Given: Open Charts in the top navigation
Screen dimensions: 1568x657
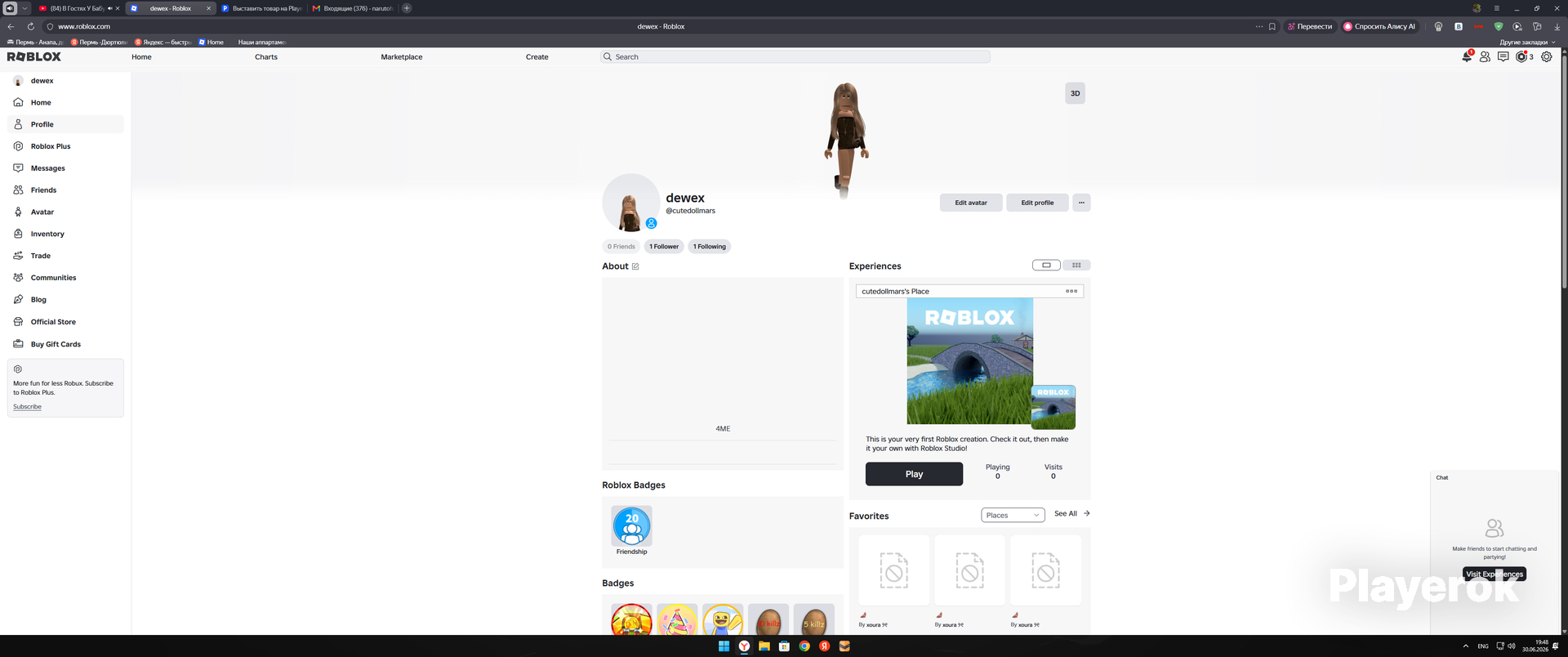Looking at the screenshot, I should coord(266,56).
